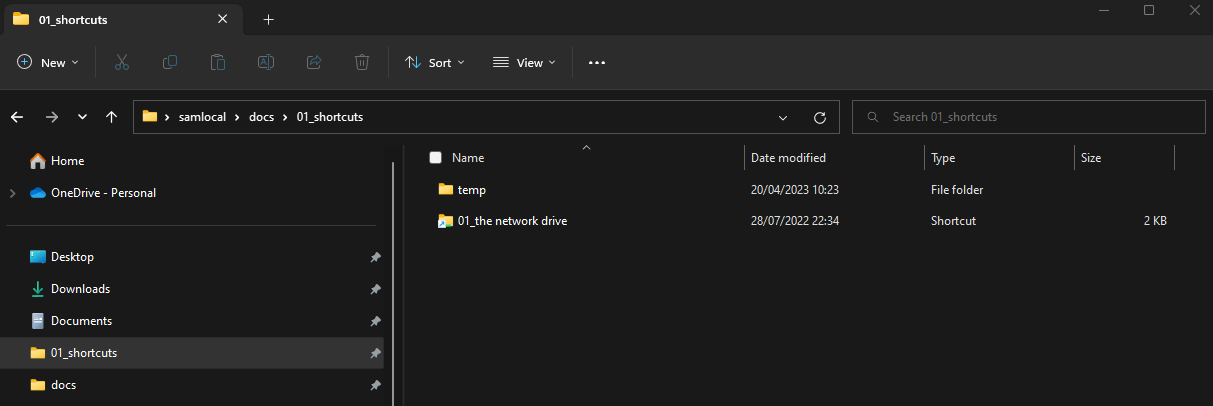Click the Share icon in toolbar
Image resolution: width=1213 pixels, height=406 pixels.
point(314,62)
